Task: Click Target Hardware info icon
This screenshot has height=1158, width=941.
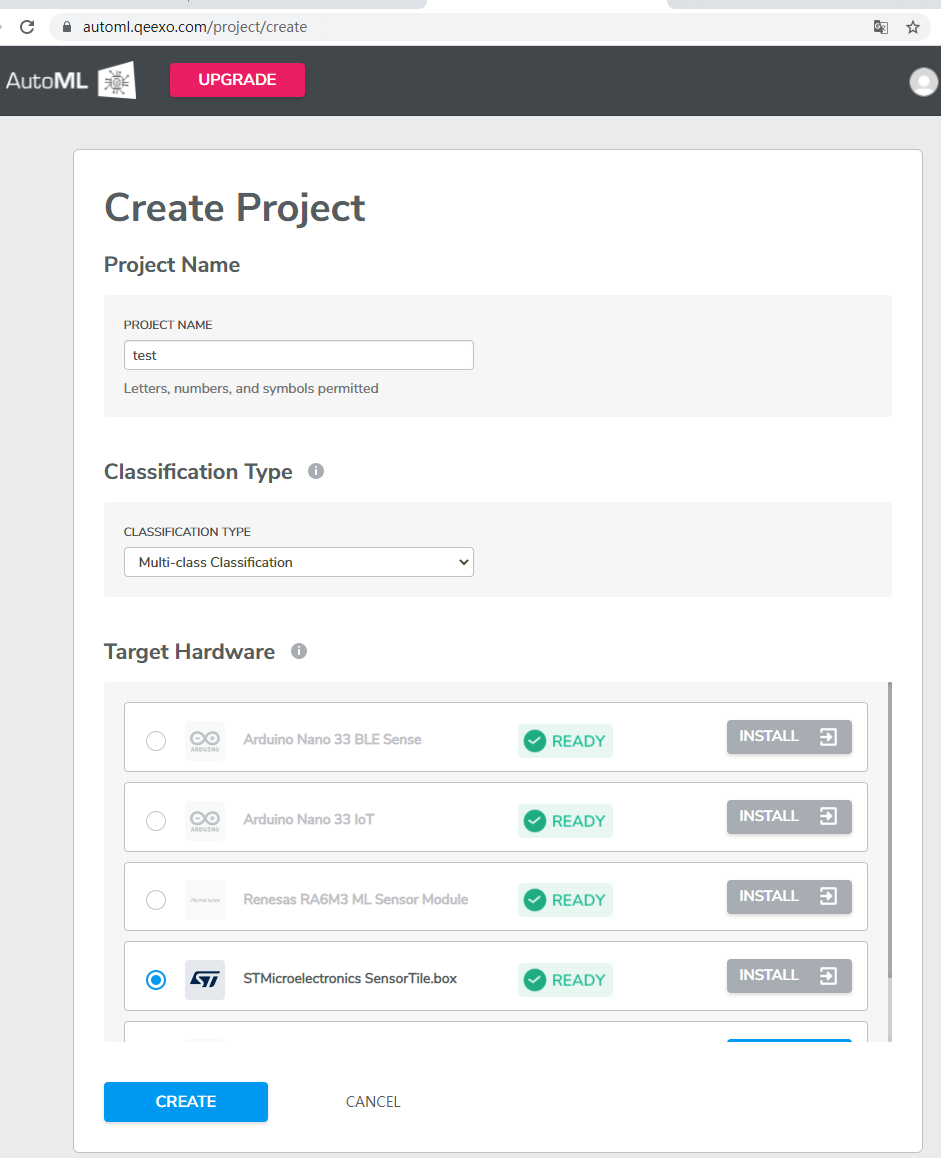Action: tap(298, 651)
